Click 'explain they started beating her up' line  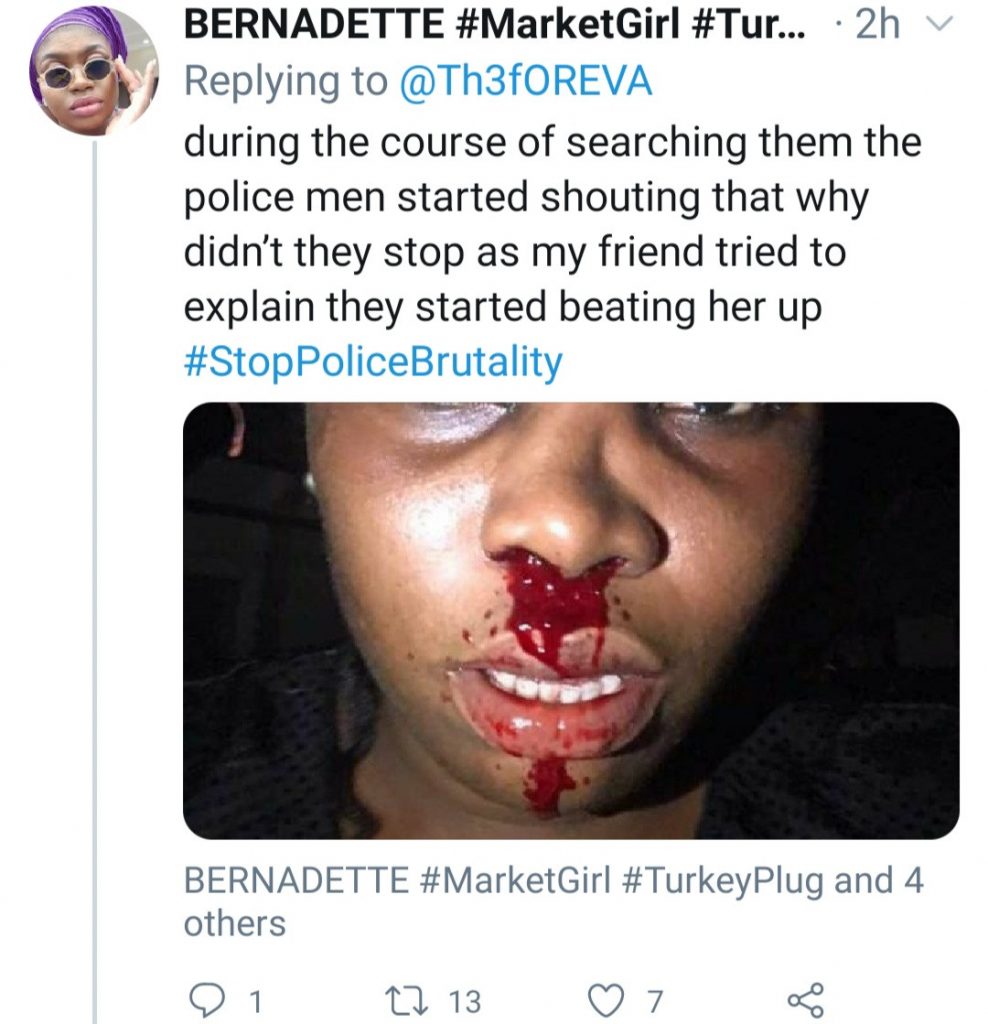502,307
